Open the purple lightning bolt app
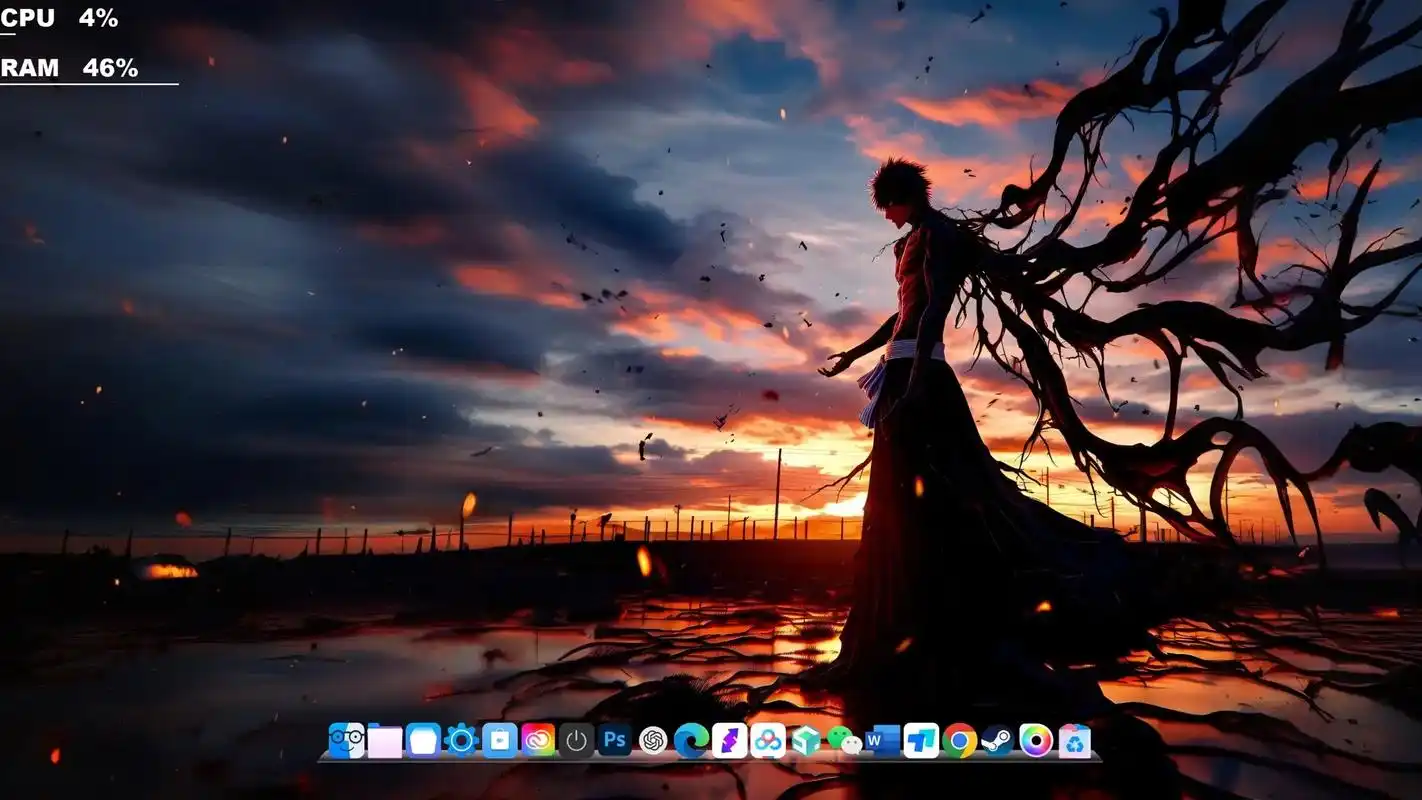This screenshot has width=1422, height=800. (730, 741)
